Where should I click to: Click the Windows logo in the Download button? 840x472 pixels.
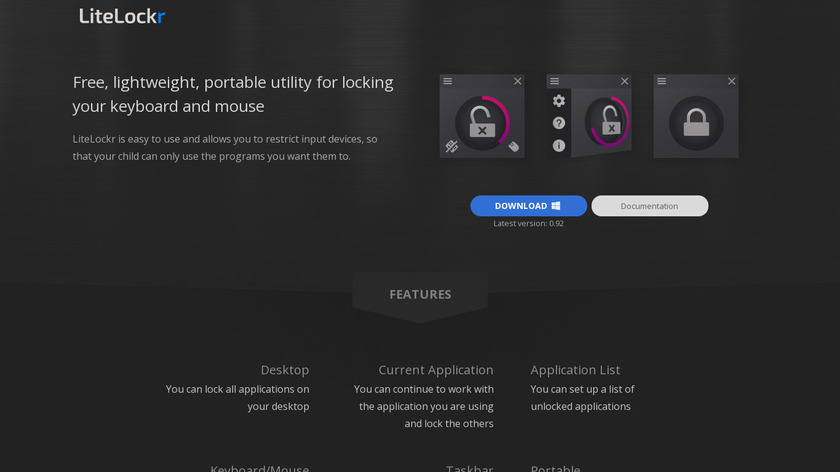[556, 206]
